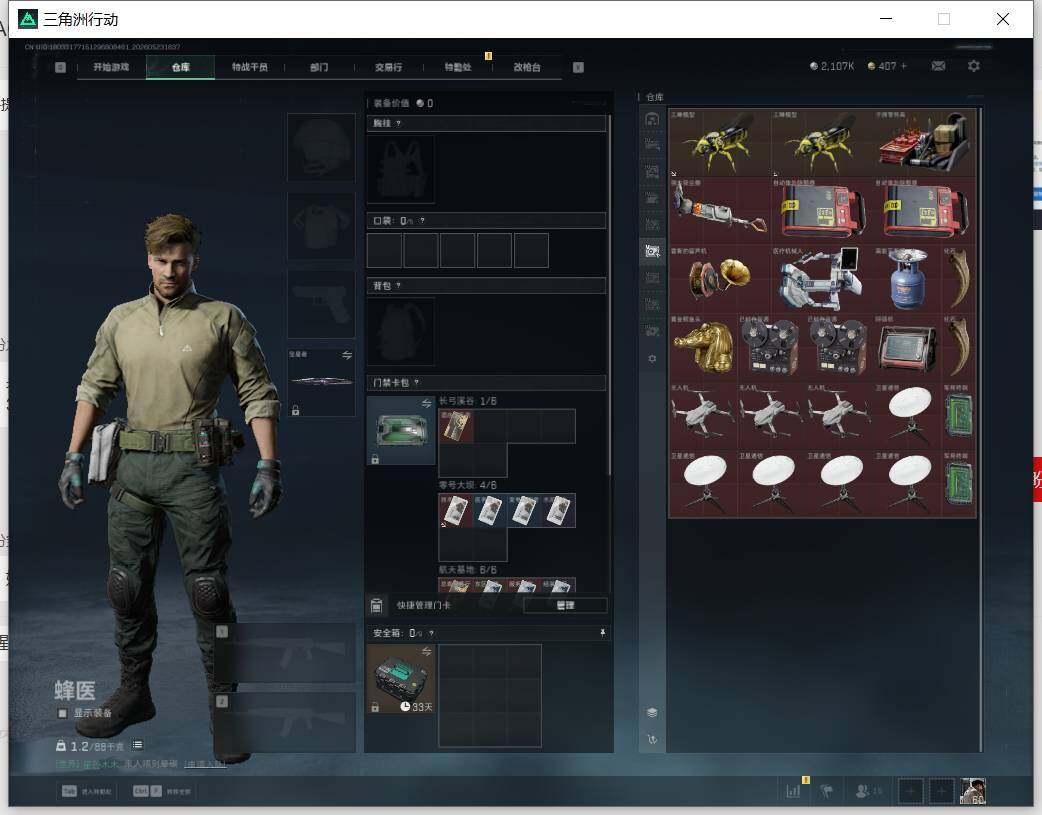
Task: Click the 申请入队 link
Action: [x=205, y=764]
